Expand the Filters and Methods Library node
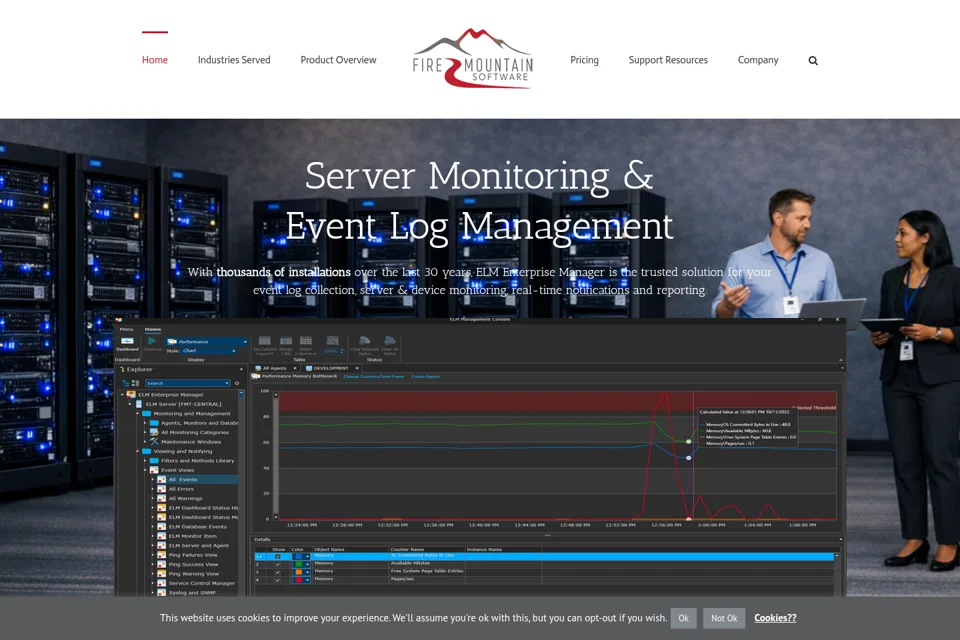Image resolution: width=960 pixels, height=640 pixels. (x=145, y=461)
